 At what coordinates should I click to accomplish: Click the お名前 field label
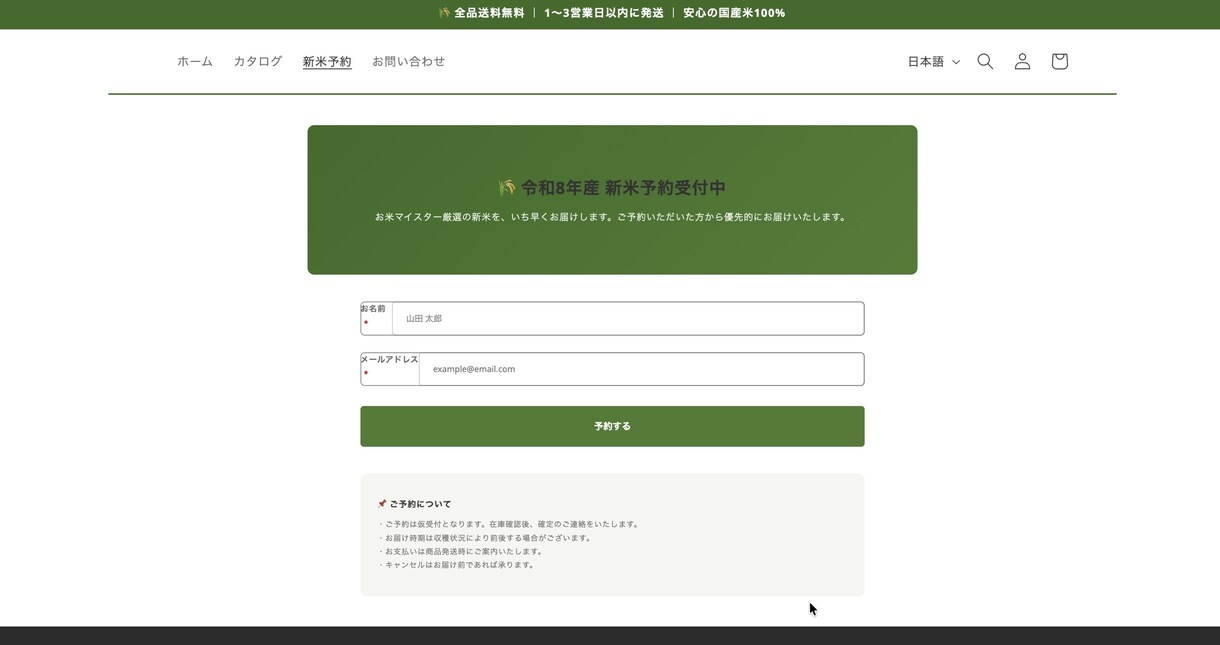coord(373,309)
